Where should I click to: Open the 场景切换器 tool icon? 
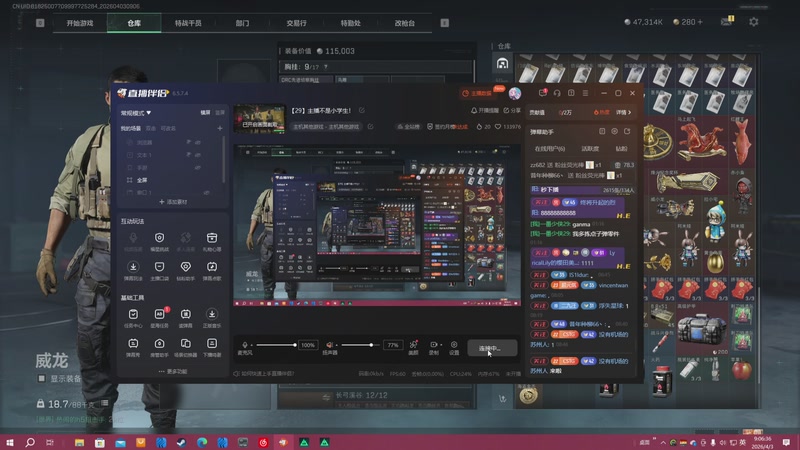tap(186, 343)
